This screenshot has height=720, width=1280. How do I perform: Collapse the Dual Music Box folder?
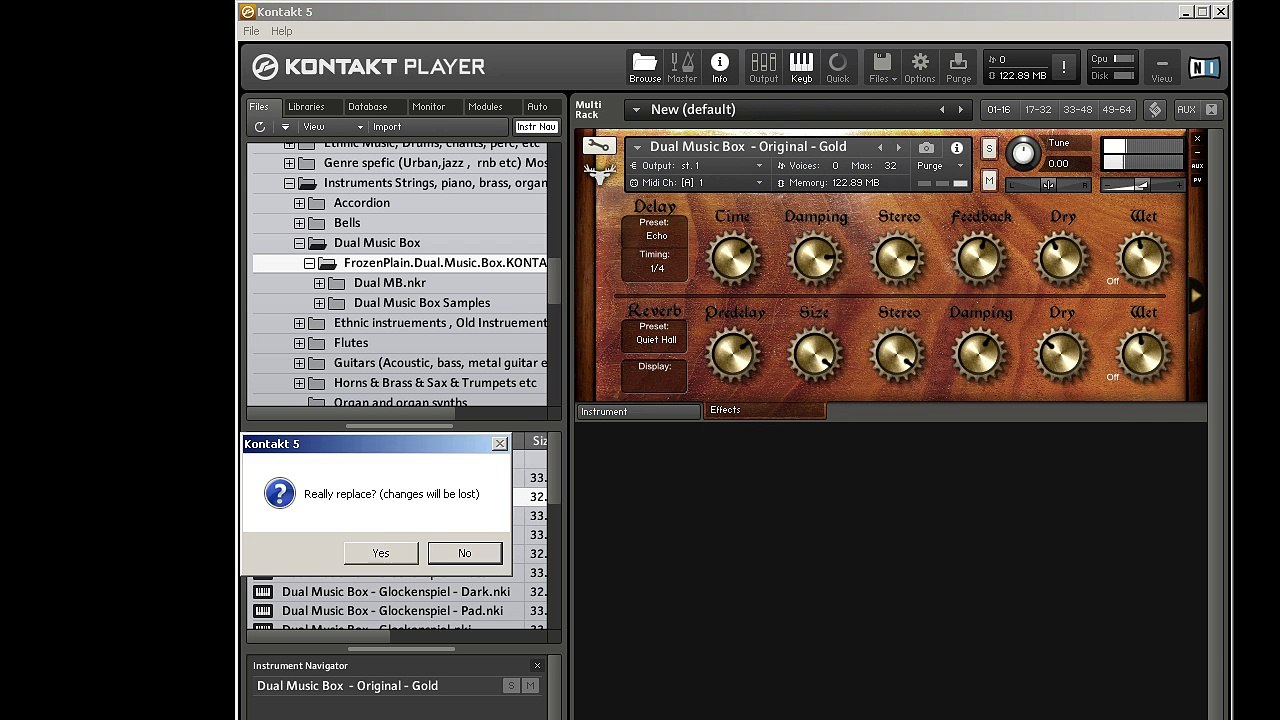tap(299, 243)
